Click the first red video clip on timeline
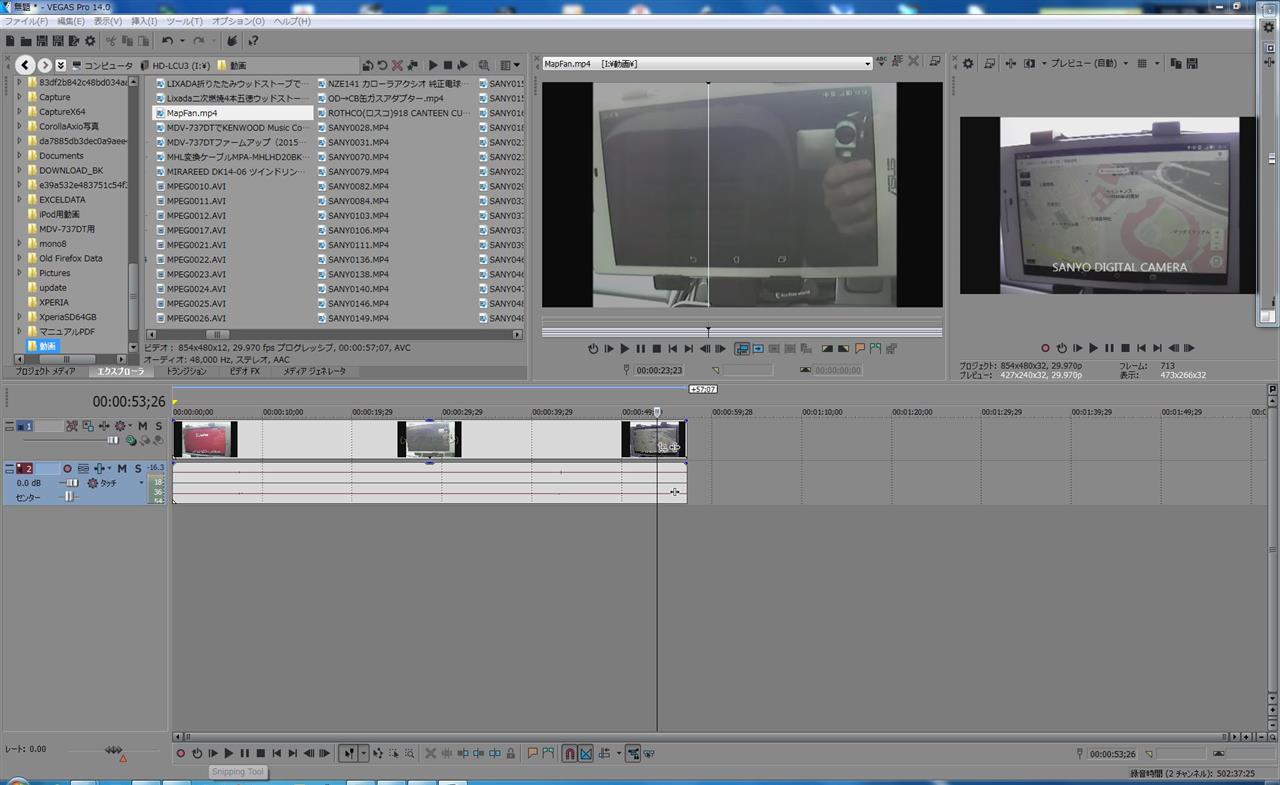This screenshot has height=785, width=1280. coord(205,439)
